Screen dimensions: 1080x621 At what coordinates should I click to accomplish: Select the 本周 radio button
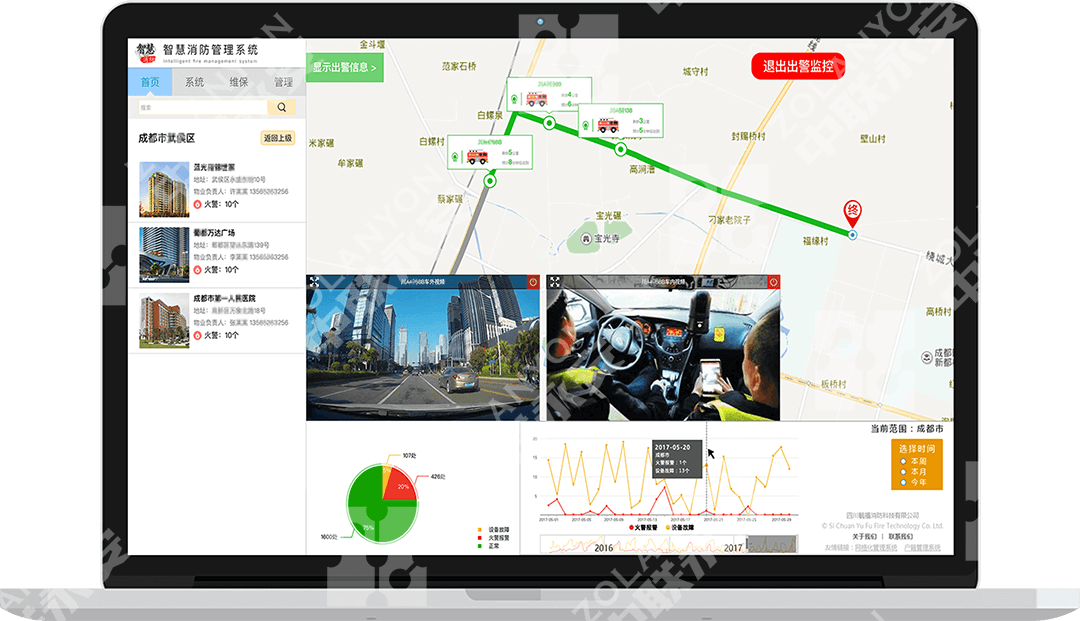click(903, 461)
